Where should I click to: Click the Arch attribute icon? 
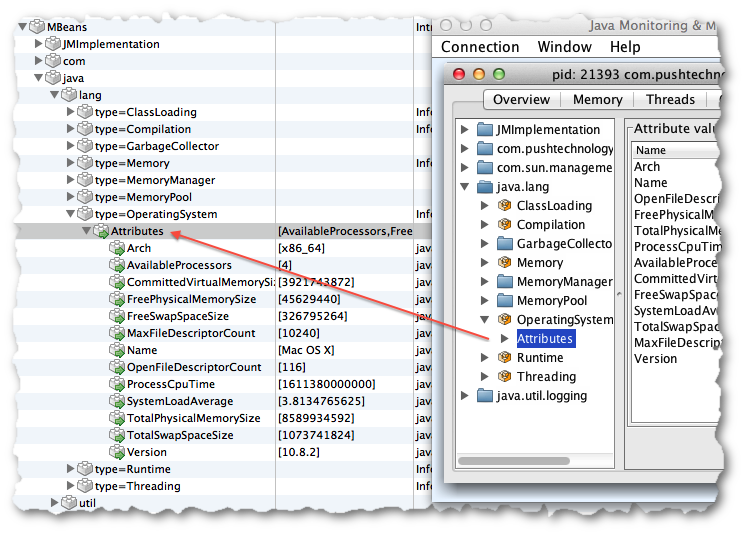tap(116, 249)
